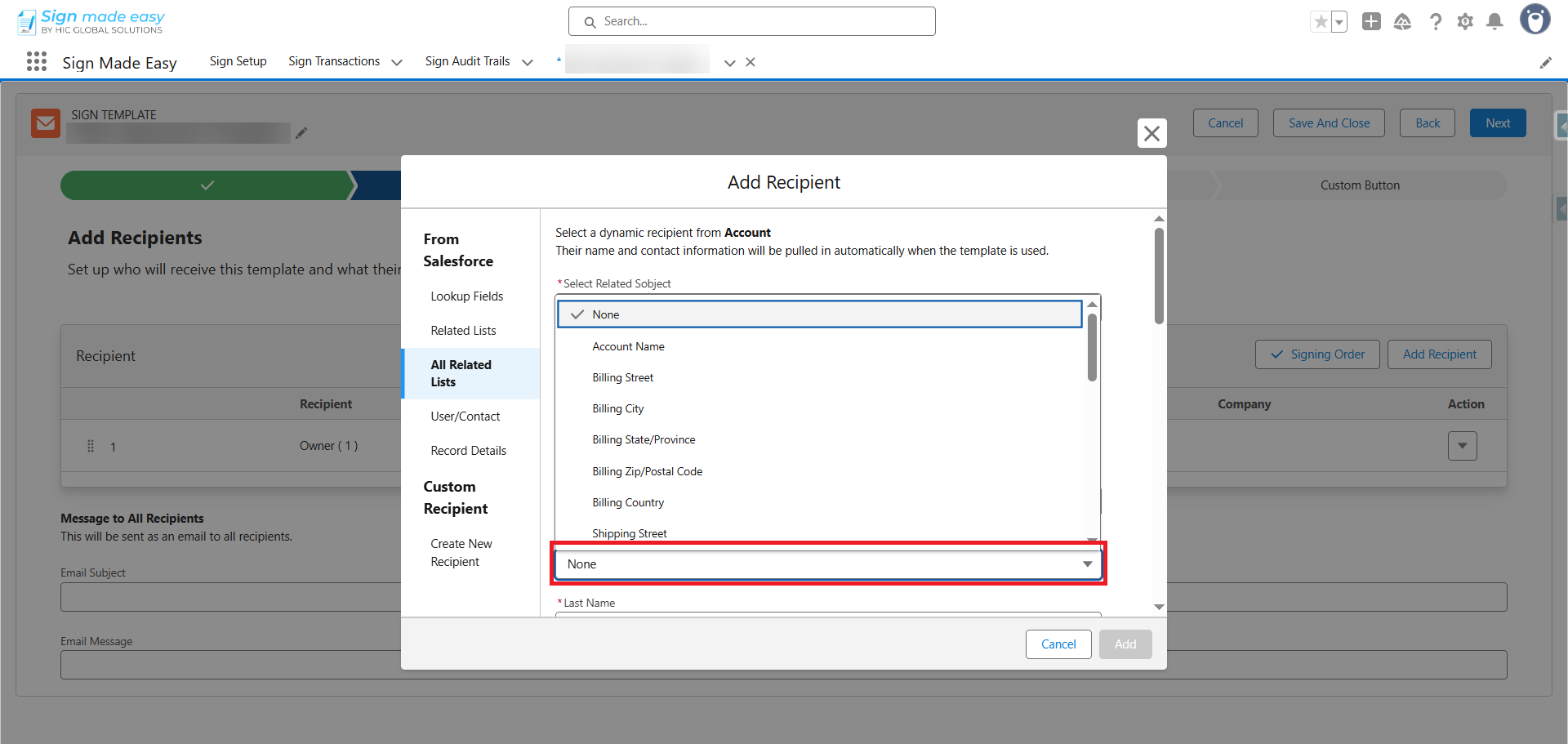Viewport: 1568px width, 744px height.
Task: Open the user profile avatar
Action: (1535, 20)
